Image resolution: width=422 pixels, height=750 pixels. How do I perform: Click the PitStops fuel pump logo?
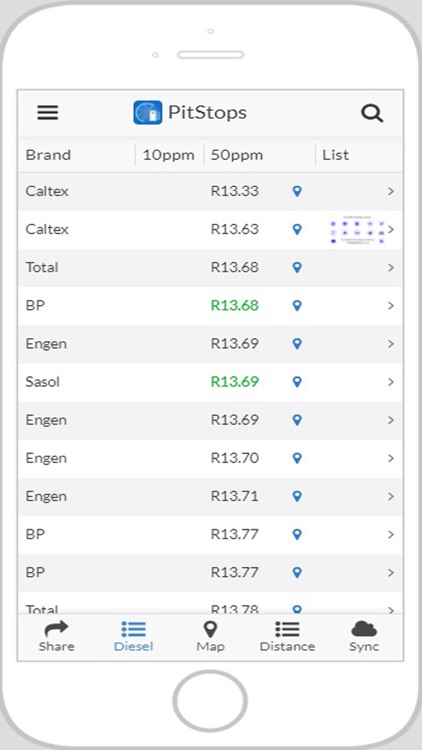click(x=147, y=113)
